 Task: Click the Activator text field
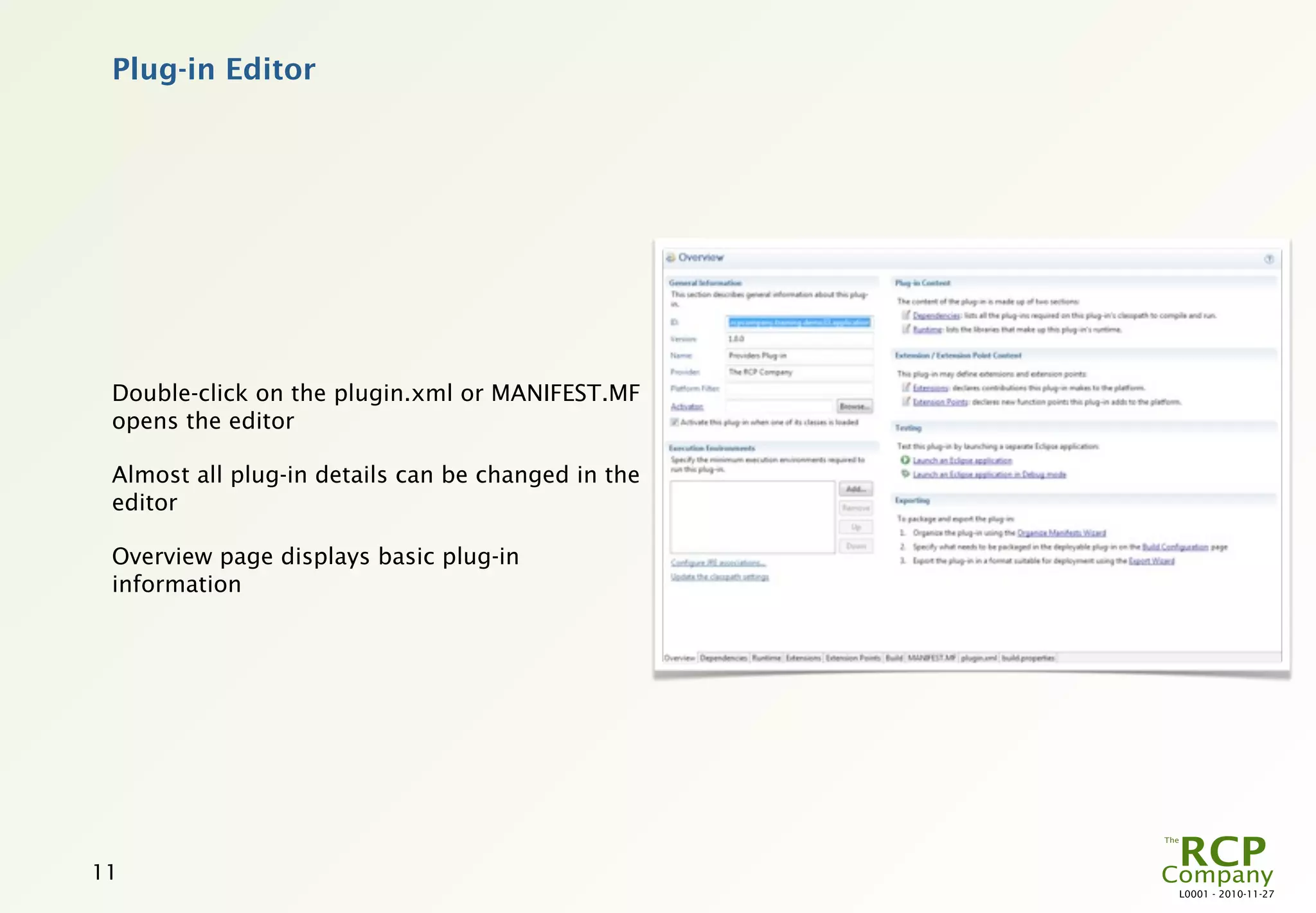point(780,406)
